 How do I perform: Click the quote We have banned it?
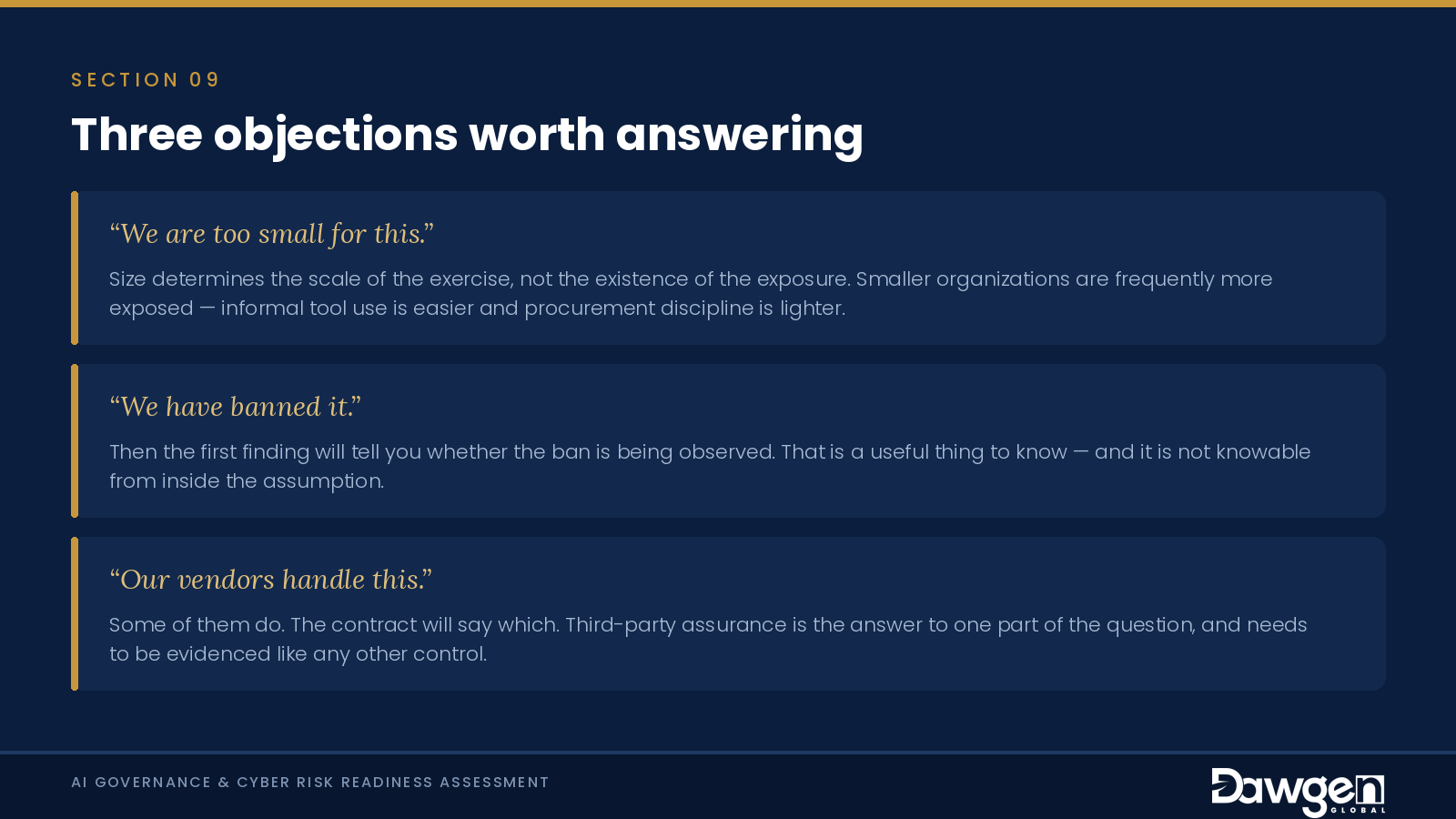[235, 407]
